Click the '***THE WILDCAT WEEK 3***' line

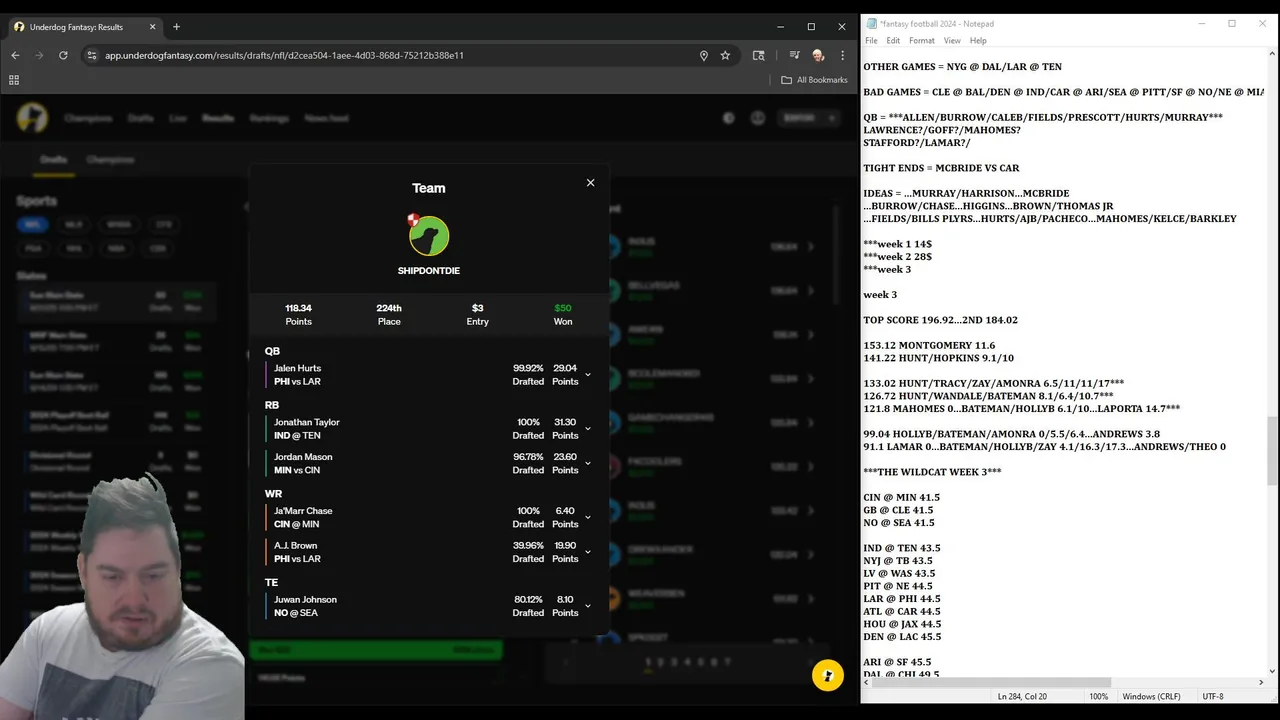click(932, 472)
